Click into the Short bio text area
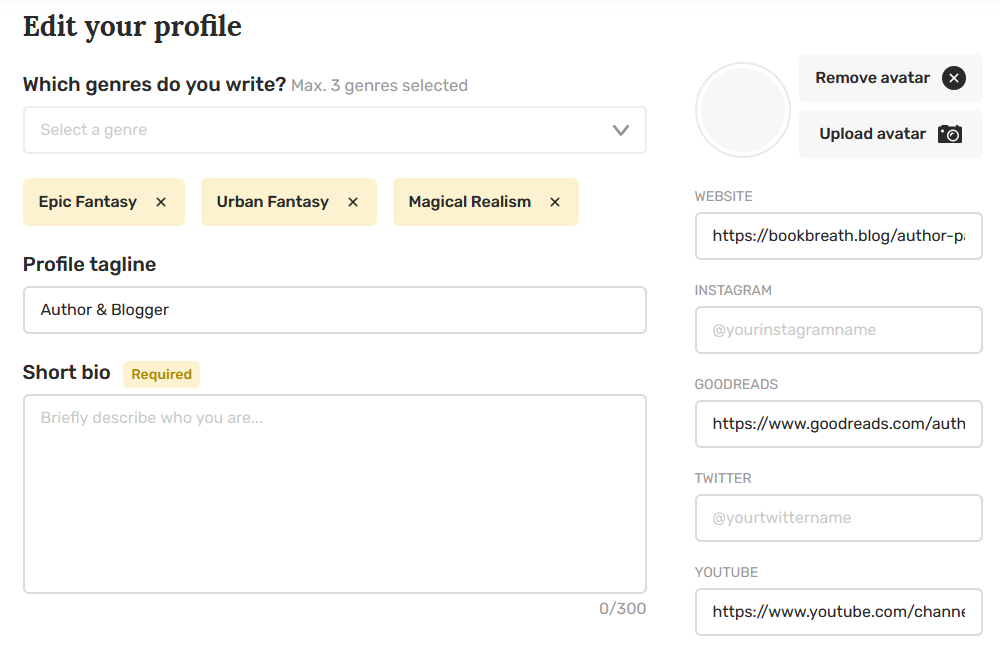 pyautogui.click(x=334, y=494)
